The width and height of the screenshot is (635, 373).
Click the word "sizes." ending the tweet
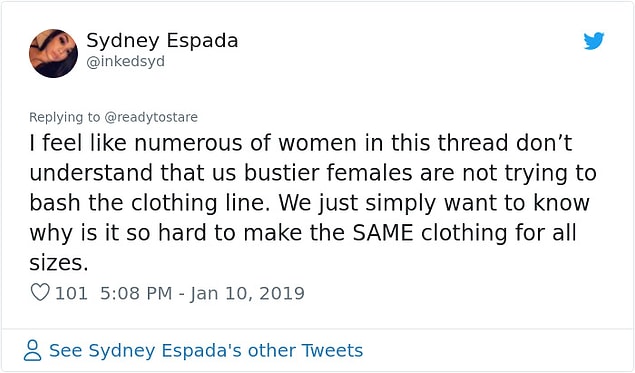click(59, 263)
